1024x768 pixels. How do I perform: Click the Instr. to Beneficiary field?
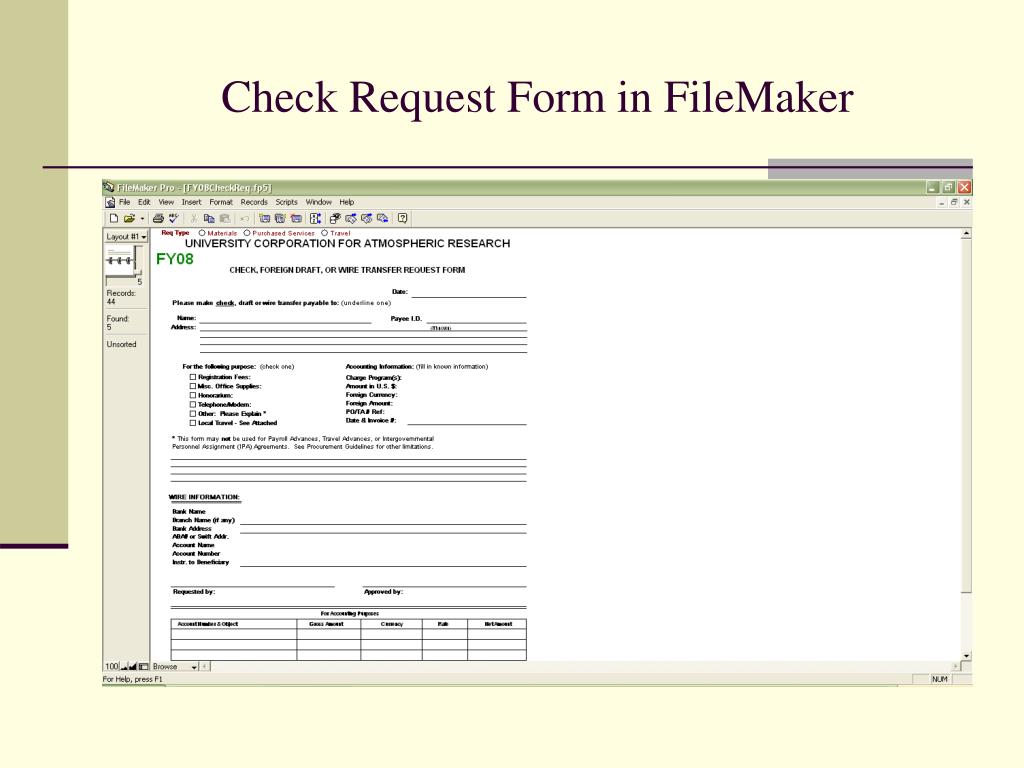point(383,562)
